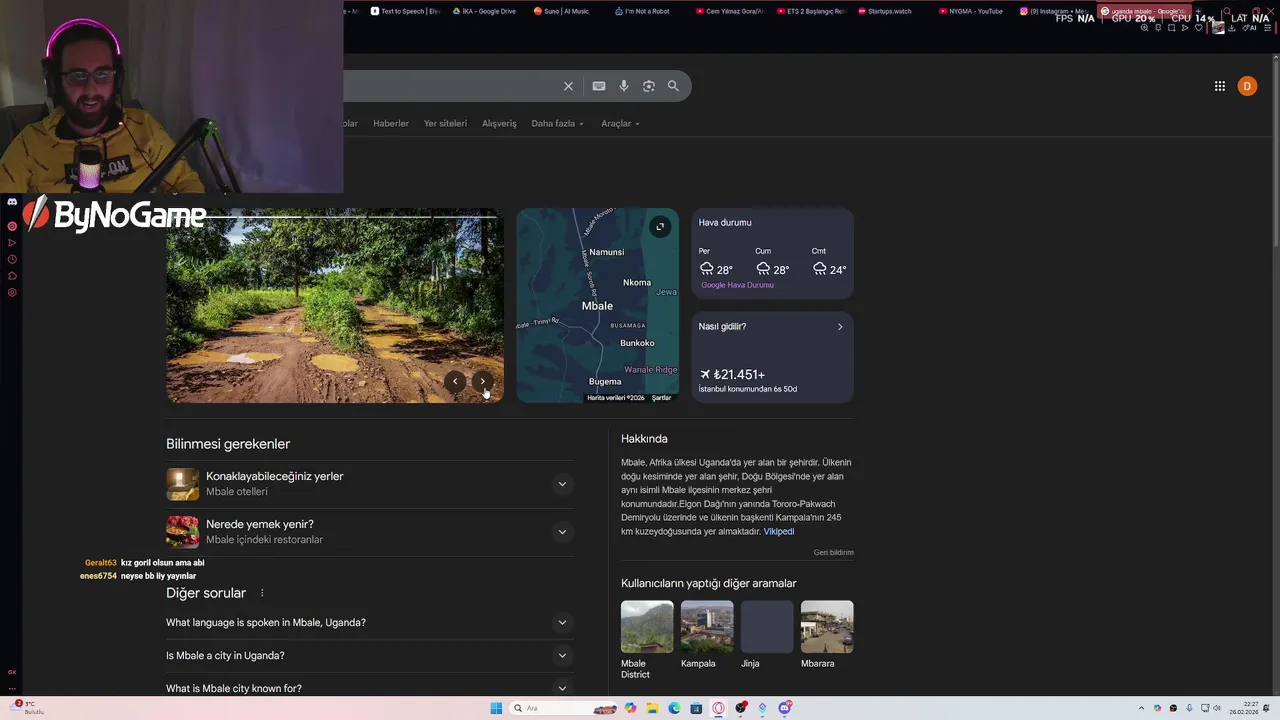The width and height of the screenshot is (1280, 720).
Task: Show hidden system tray icons
Action: coord(1141,708)
